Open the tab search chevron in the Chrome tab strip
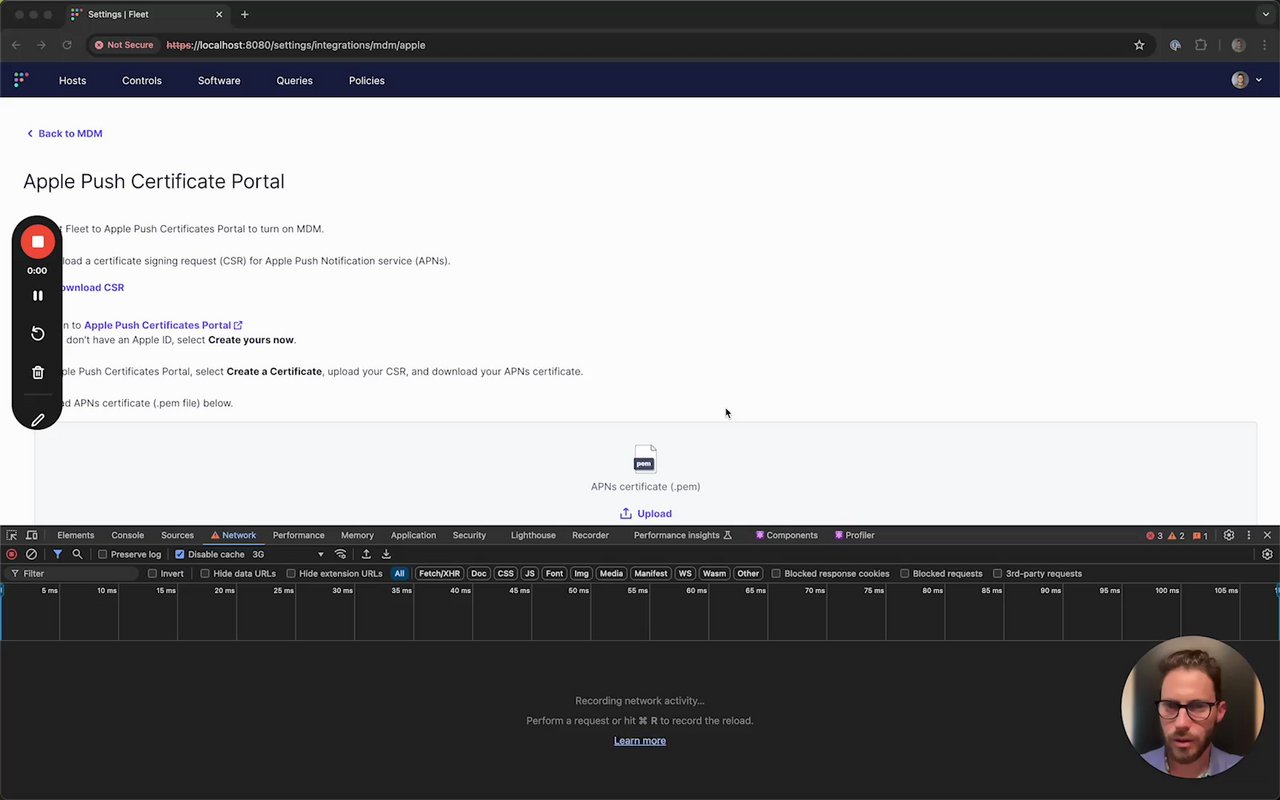 (x=1266, y=14)
